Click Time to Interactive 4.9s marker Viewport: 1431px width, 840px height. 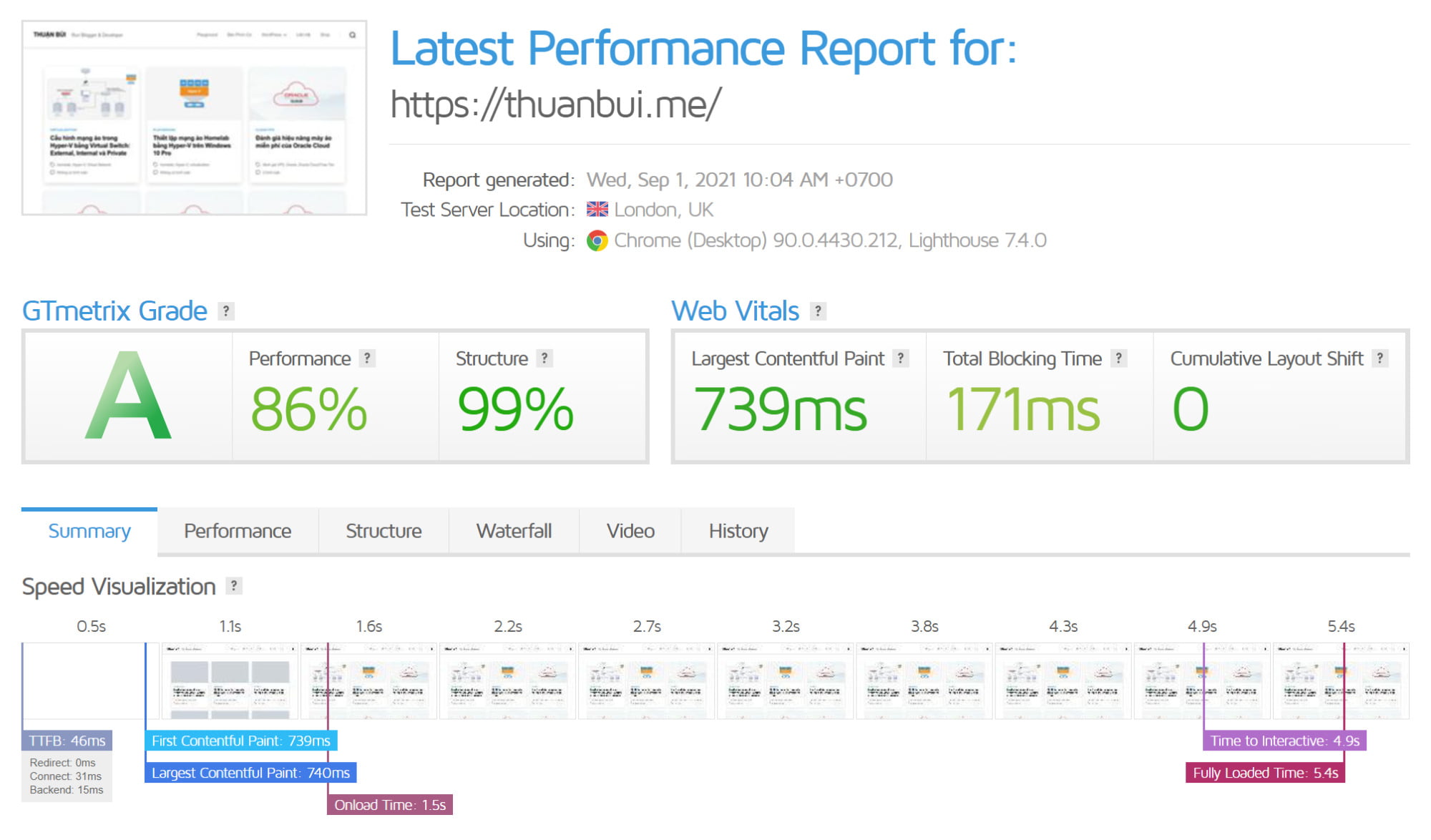pos(1284,741)
